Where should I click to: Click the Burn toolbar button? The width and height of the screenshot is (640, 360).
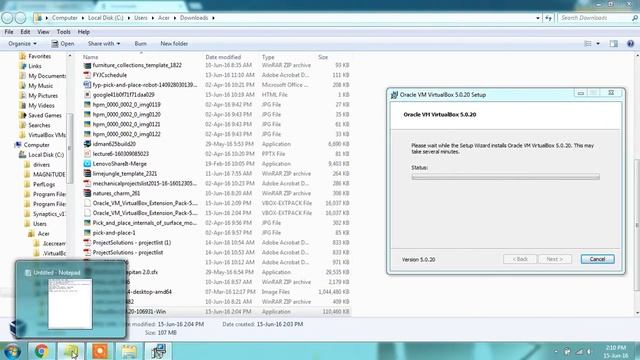click(140, 44)
